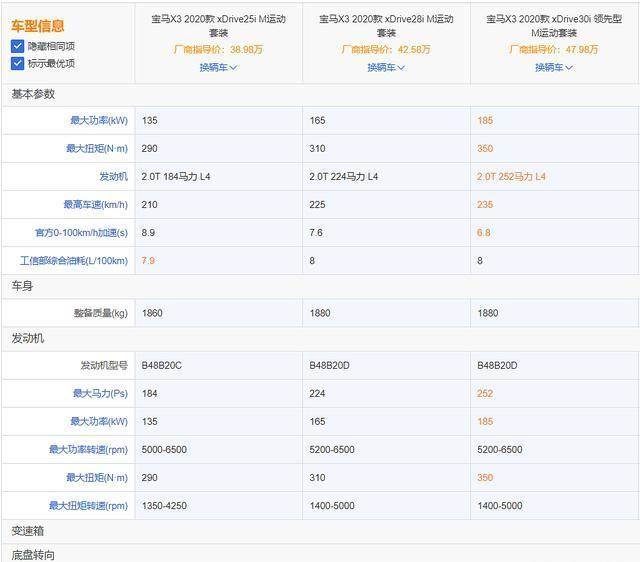This screenshot has width=640, height=562.
Task: Open 换辆车 dropdown for xDrive30i model
Action: (554, 67)
